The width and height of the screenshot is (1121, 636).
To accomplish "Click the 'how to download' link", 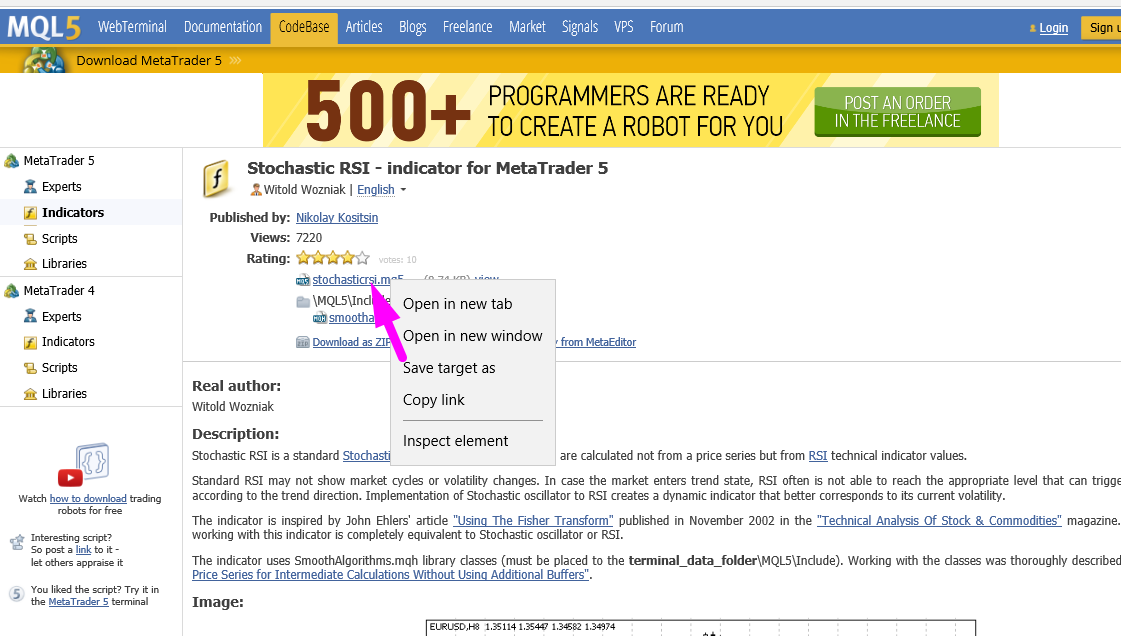I will coord(88,499).
